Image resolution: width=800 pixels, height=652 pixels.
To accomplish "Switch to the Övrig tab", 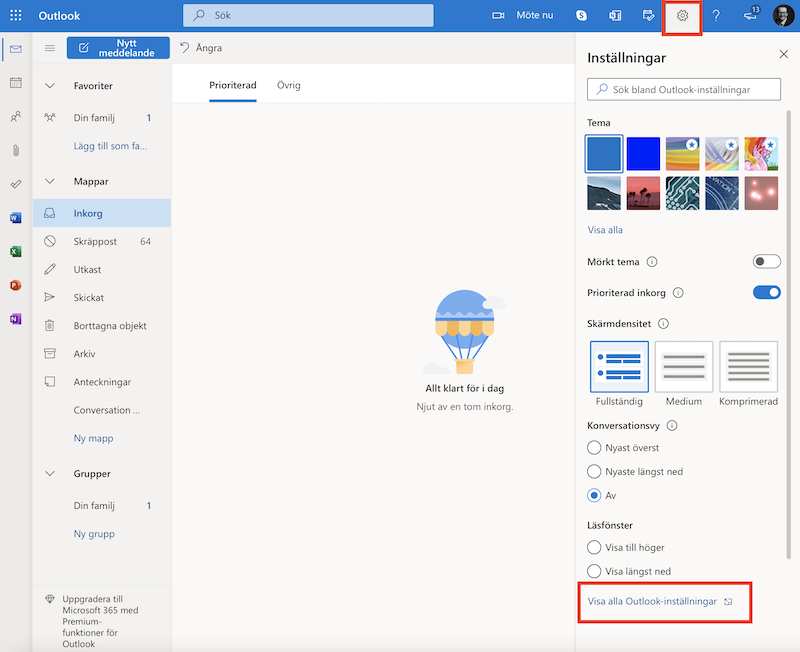I will 289,85.
